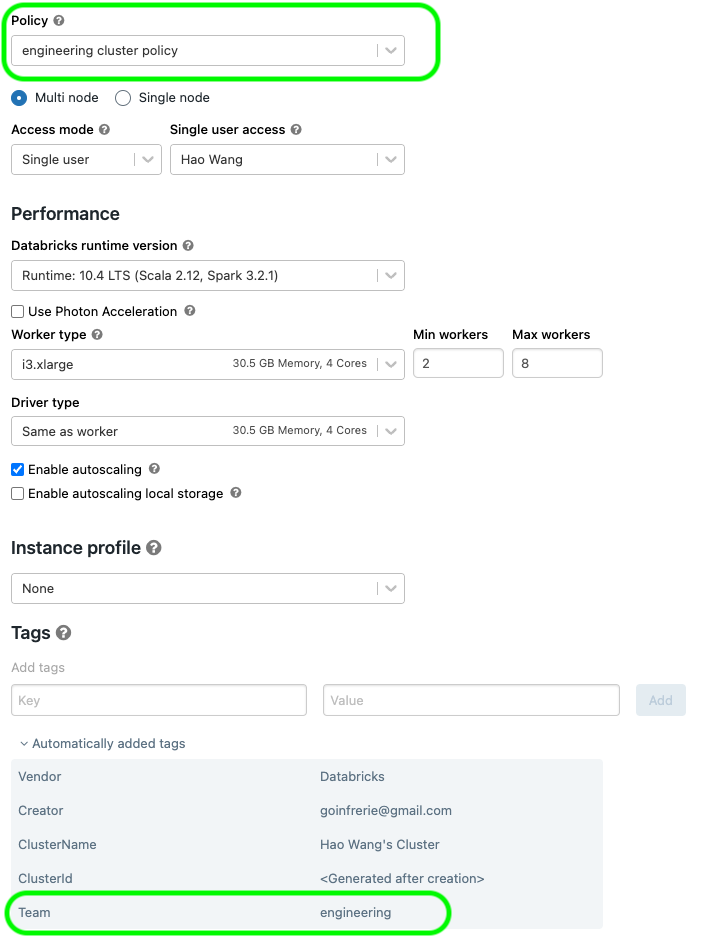709x944 pixels.
Task: Click the Worker type help icon
Action: click(97, 335)
